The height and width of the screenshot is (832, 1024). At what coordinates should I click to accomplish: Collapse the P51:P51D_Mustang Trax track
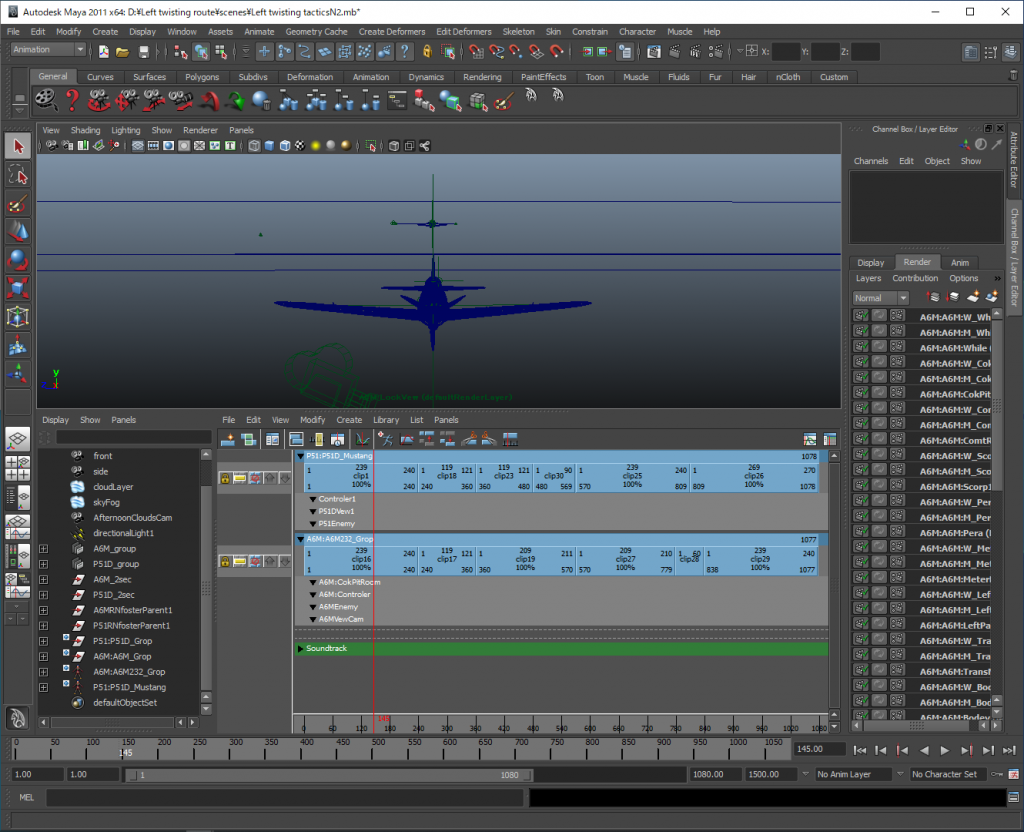point(300,456)
